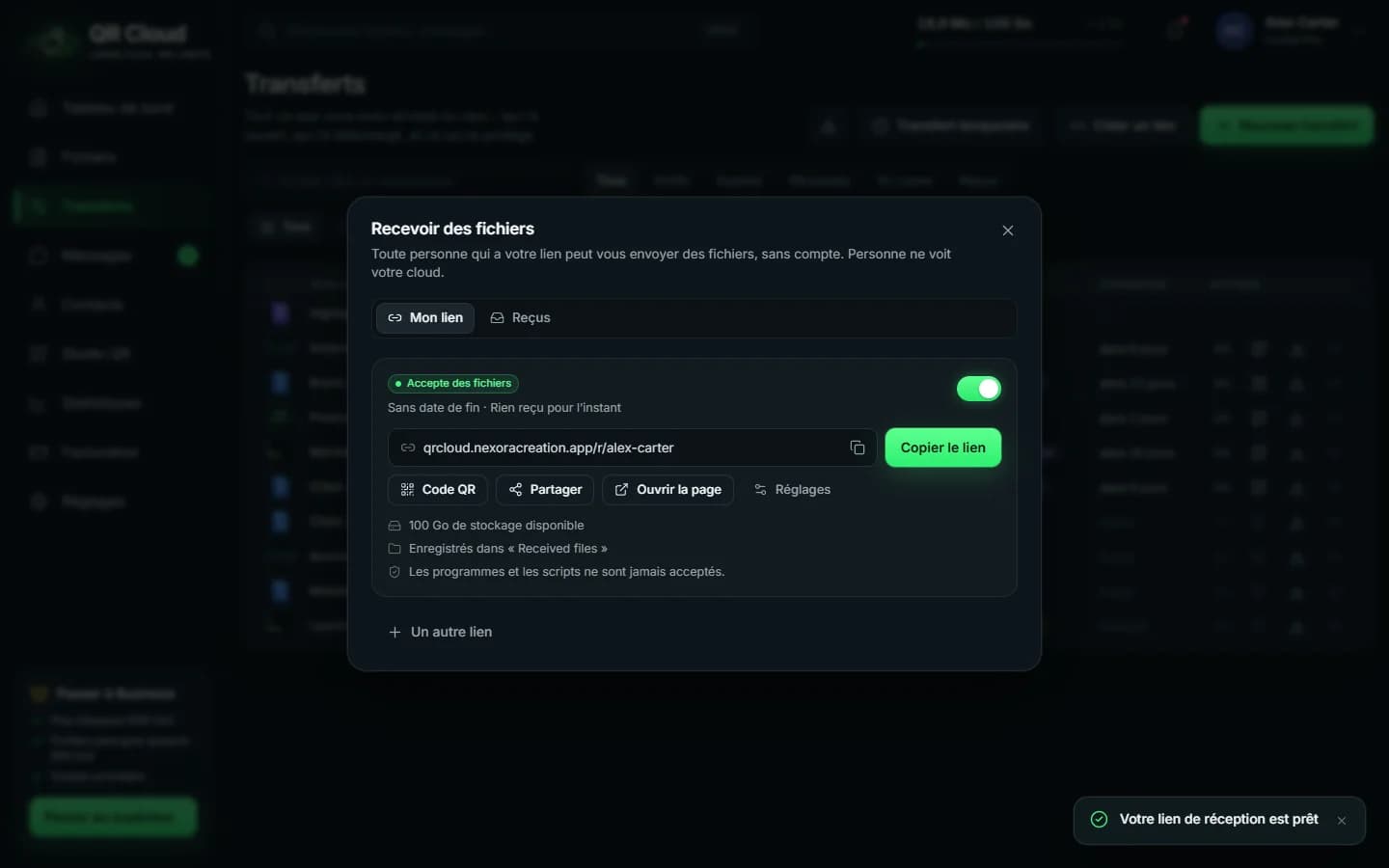The width and height of the screenshot is (1389, 868).
Task: Open Partager share options
Action: point(545,490)
